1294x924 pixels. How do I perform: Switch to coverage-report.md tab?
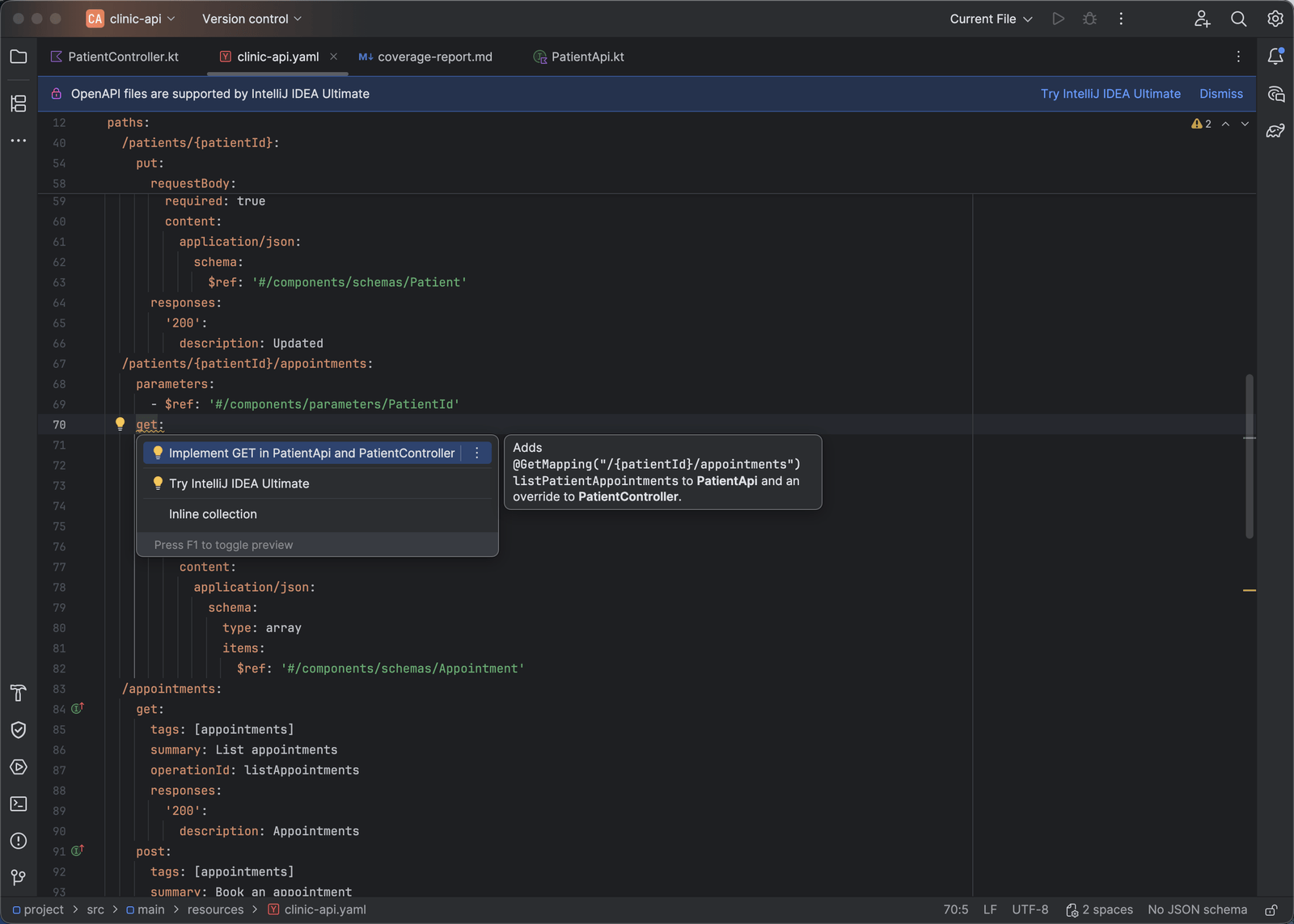click(x=425, y=57)
